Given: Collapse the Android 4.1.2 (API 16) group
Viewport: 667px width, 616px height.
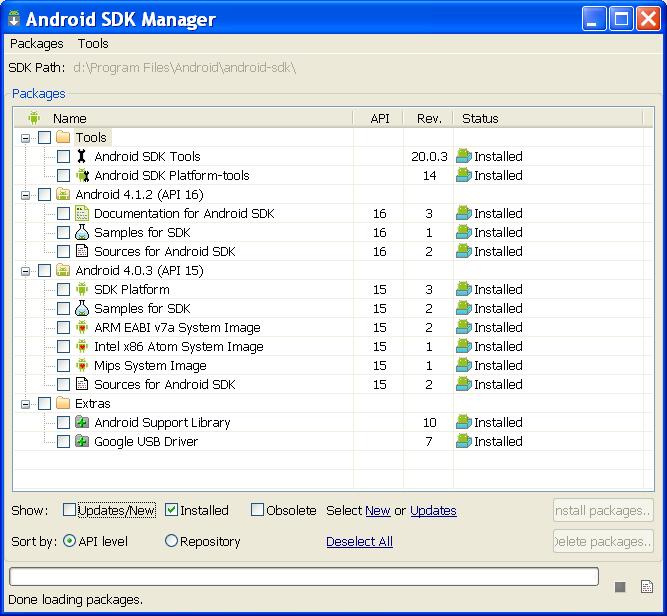Looking at the screenshot, I should click(x=26, y=195).
